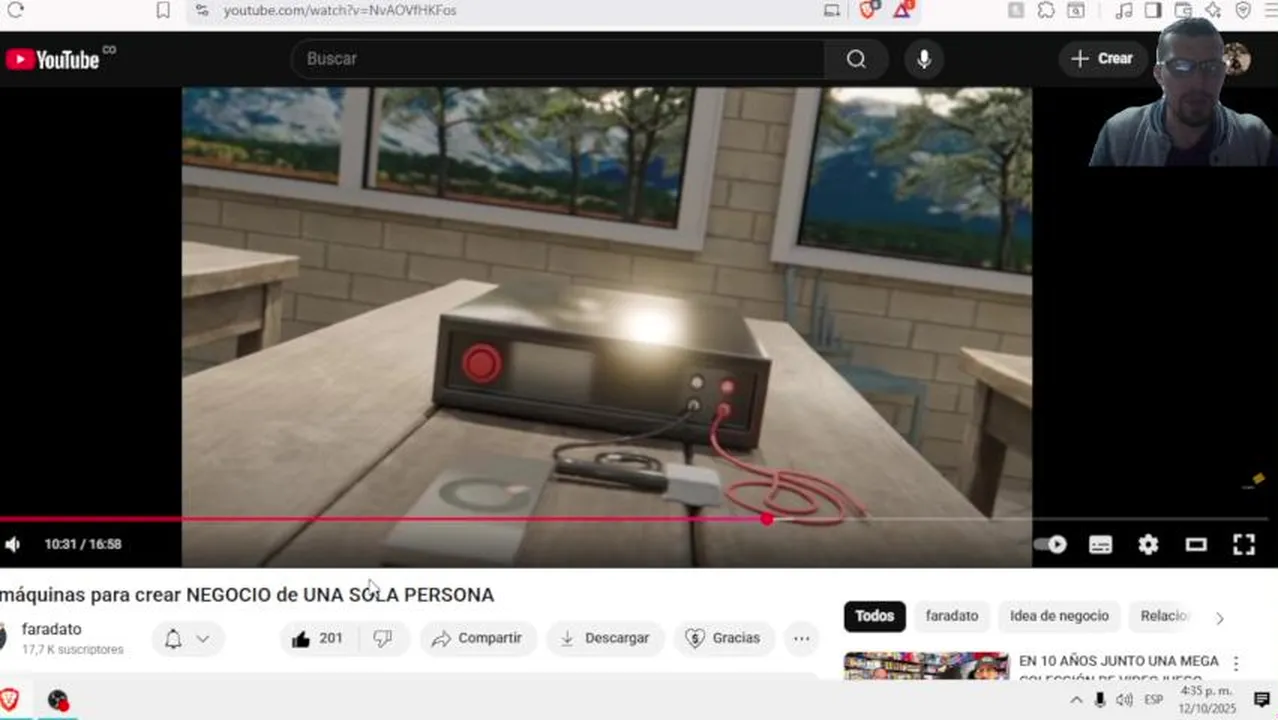This screenshot has height=720, width=1278.
Task: Select the Idea de negocio chip
Action: 1059,616
